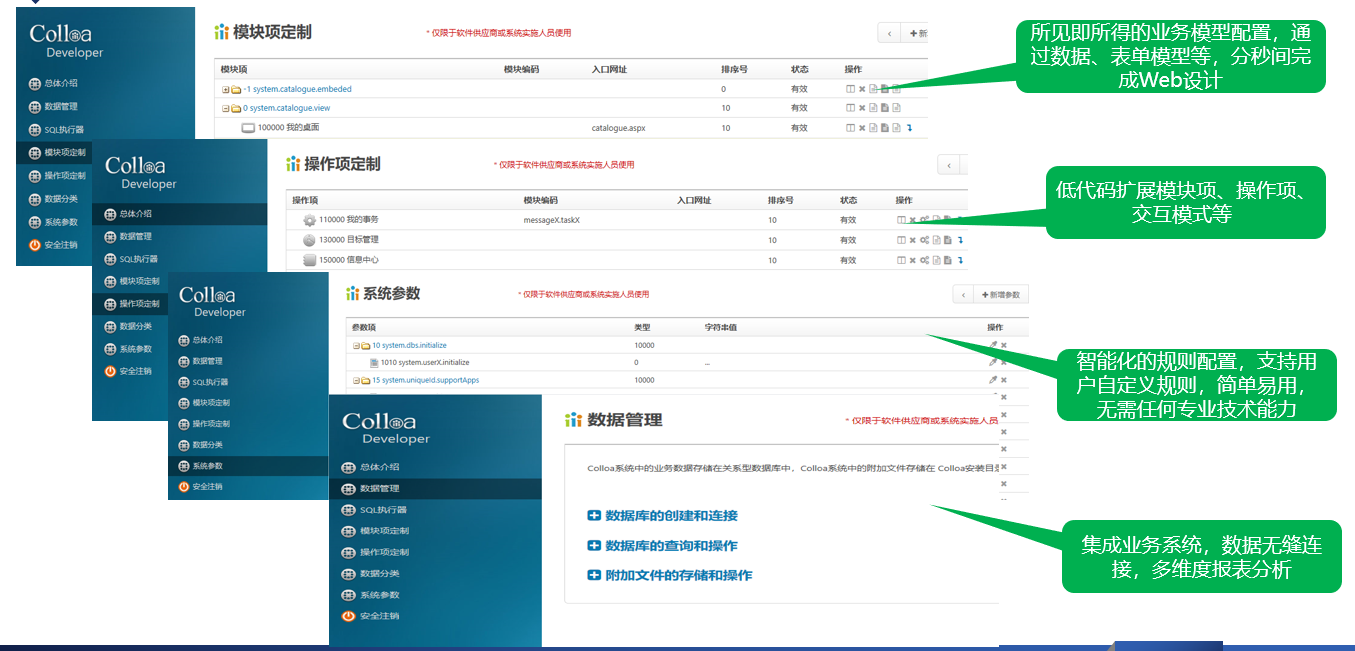The height and width of the screenshot is (651, 1355).
Task: Click blue arrow icon on 目标管理 row
Action: tap(961, 240)
